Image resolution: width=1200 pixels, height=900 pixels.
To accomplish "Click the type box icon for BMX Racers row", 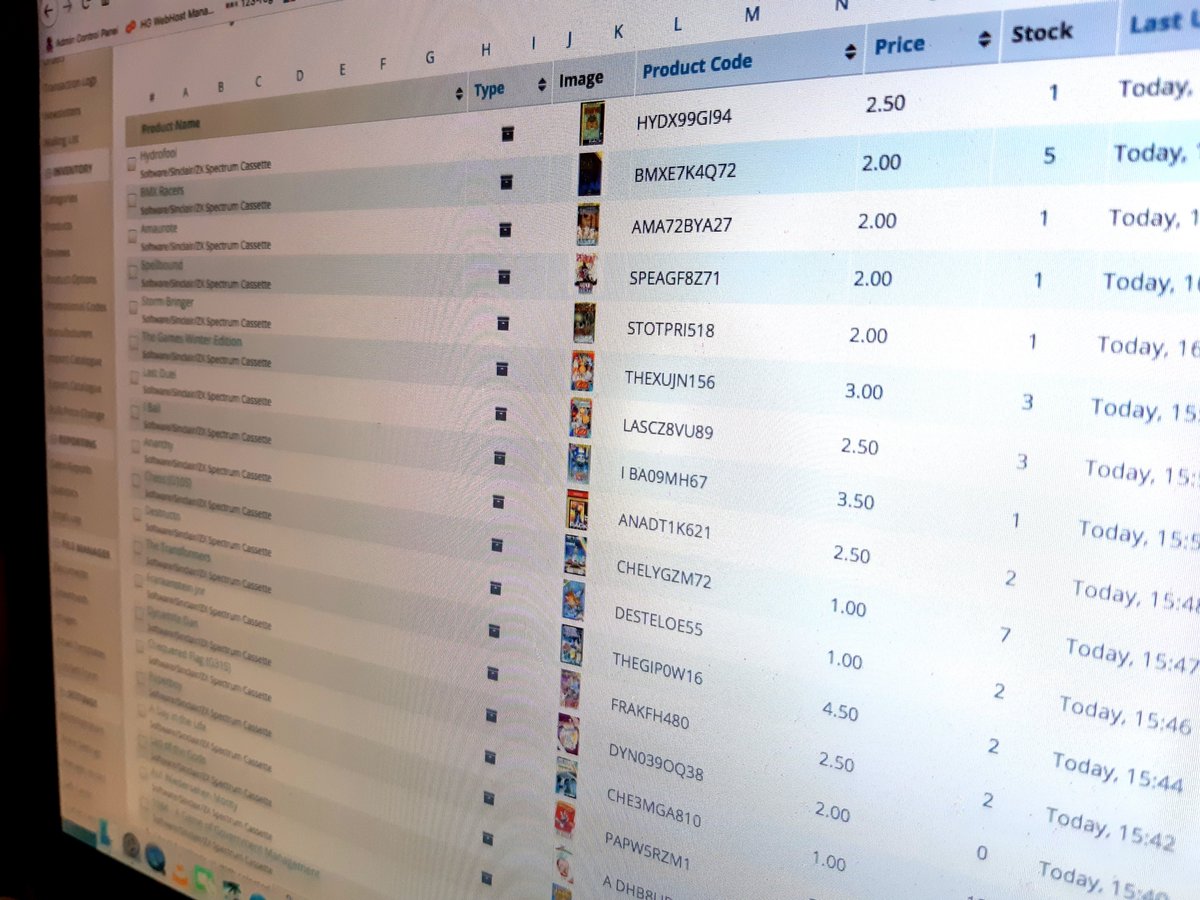I will [506, 182].
